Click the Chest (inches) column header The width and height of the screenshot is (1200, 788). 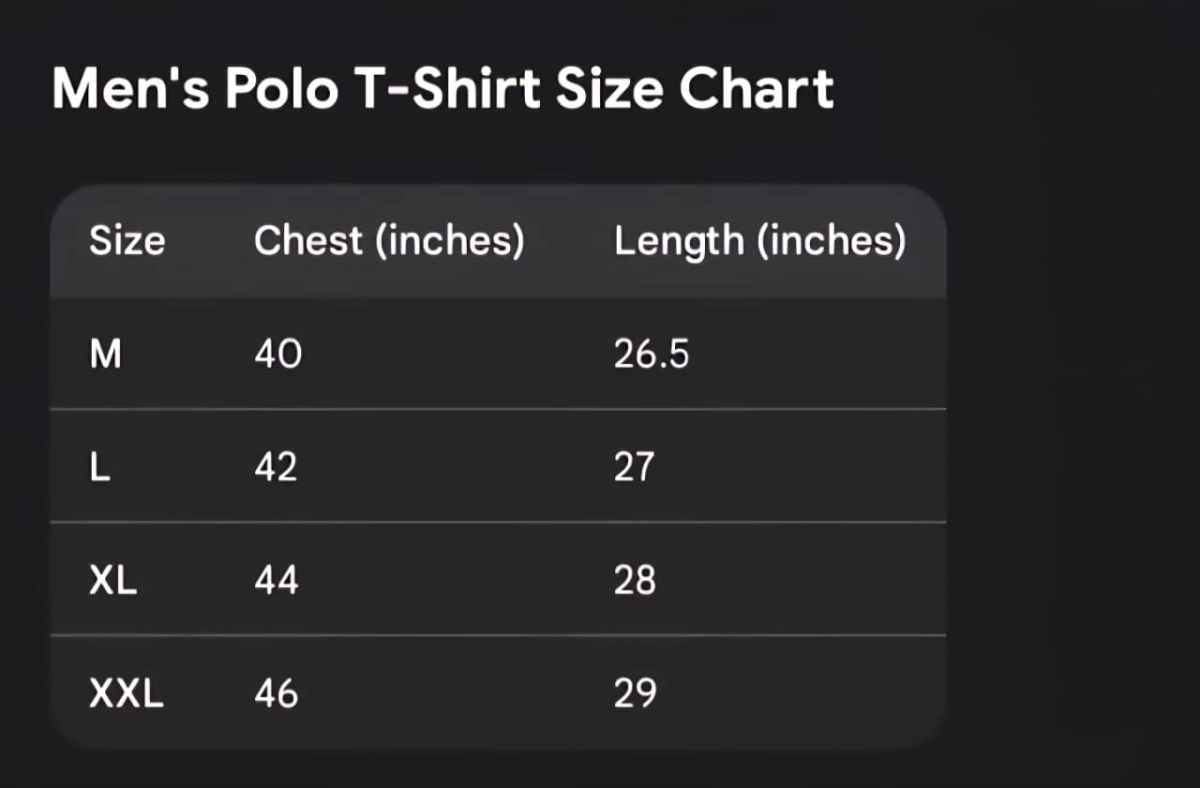389,241
